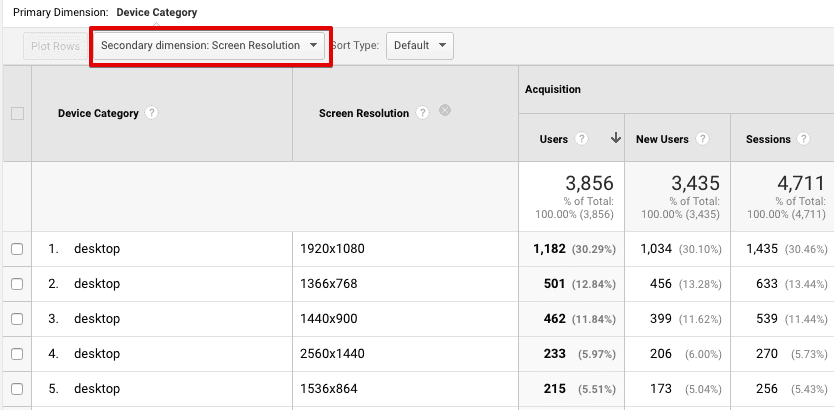Click the Acquisition group header
Screen dimensions: 834x410
tap(553, 89)
